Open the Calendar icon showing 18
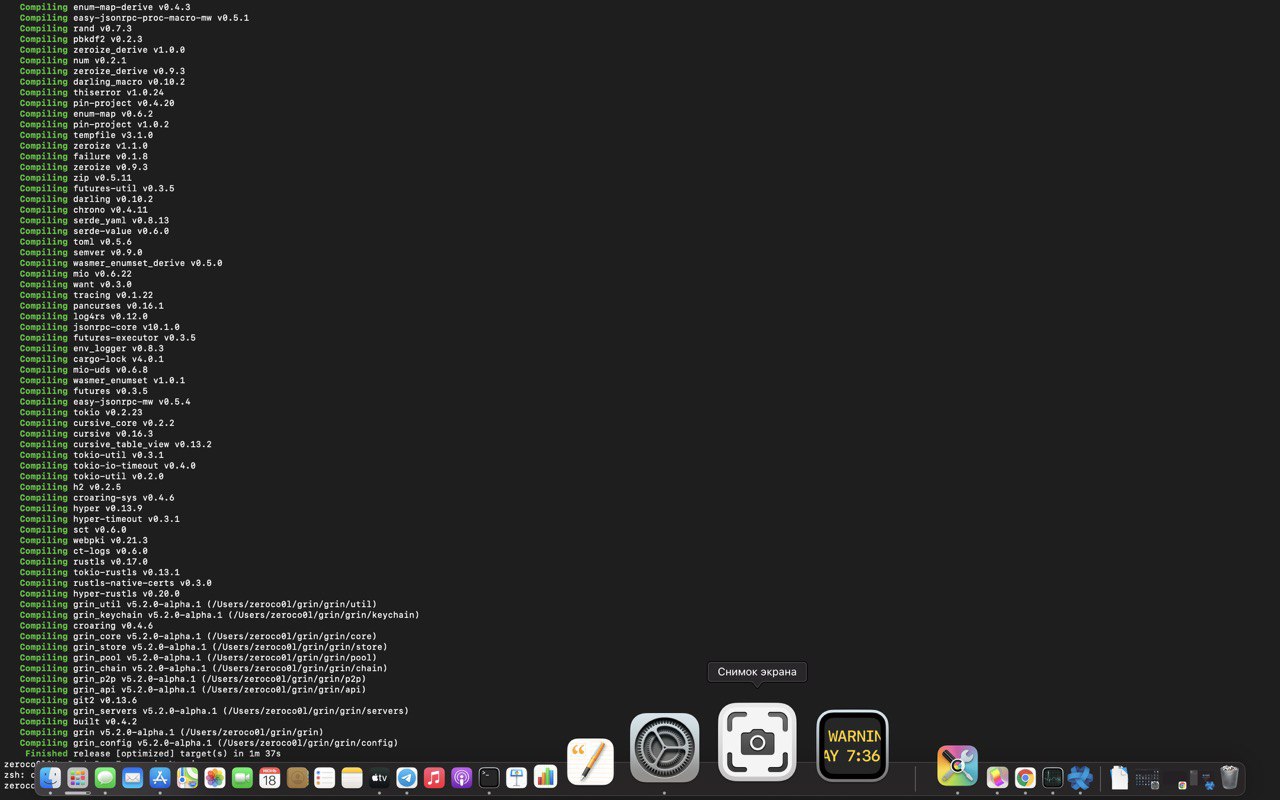 tap(270, 777)
